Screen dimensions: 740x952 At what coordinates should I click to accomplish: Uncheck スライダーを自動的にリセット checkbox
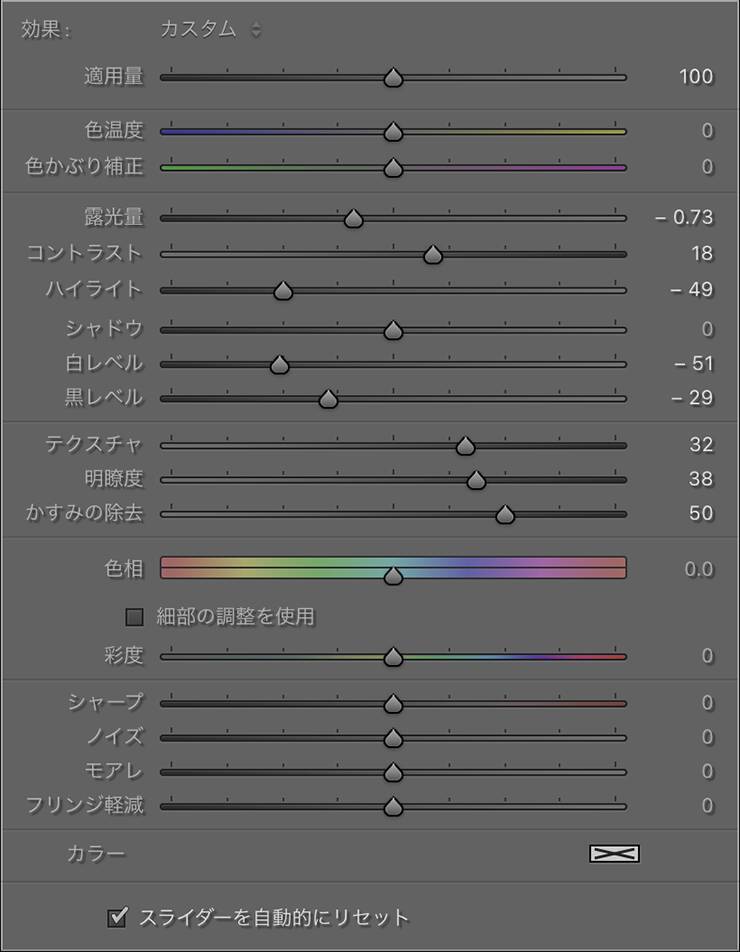[x=117, y=917]
